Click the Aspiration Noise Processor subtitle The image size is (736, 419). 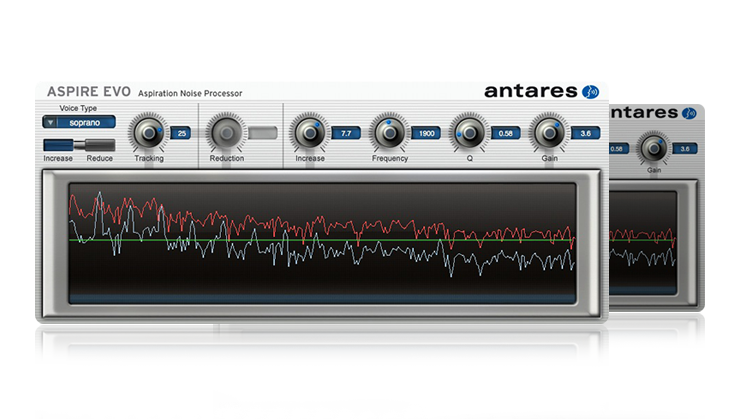tap(190, 93)
